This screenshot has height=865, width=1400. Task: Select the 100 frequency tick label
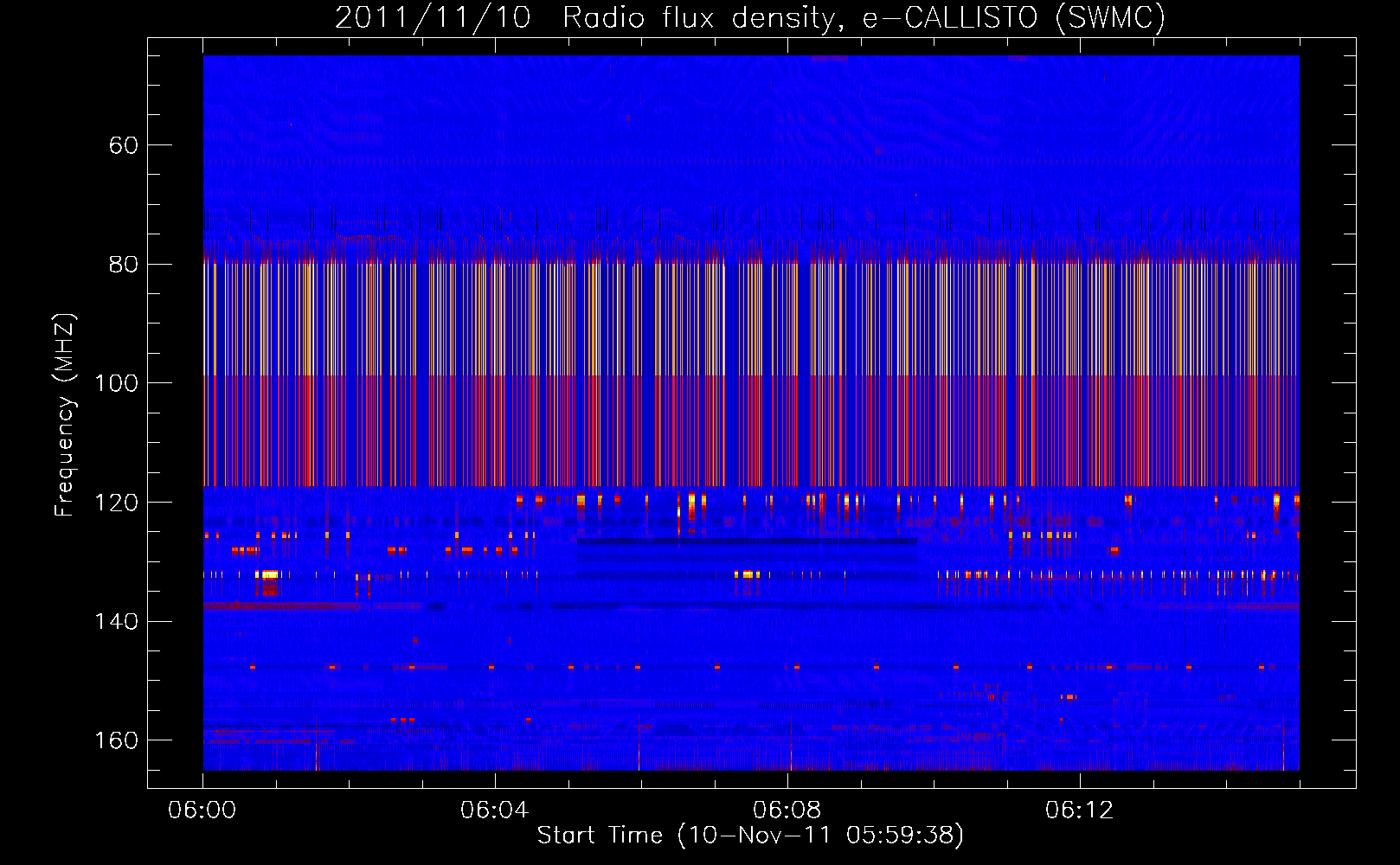pyautogui.click(x=116, y=383)
